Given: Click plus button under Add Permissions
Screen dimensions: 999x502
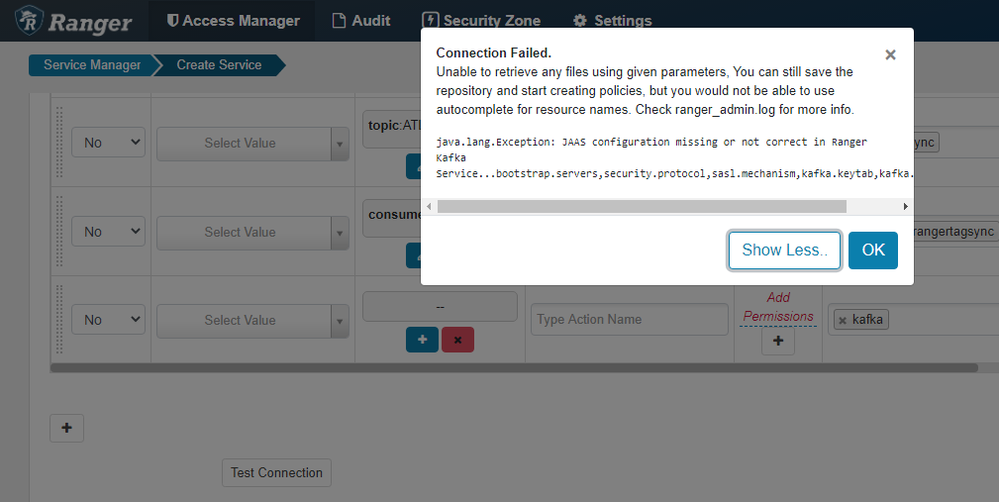Looking at the screenshot, I should (x=778, y=341).
